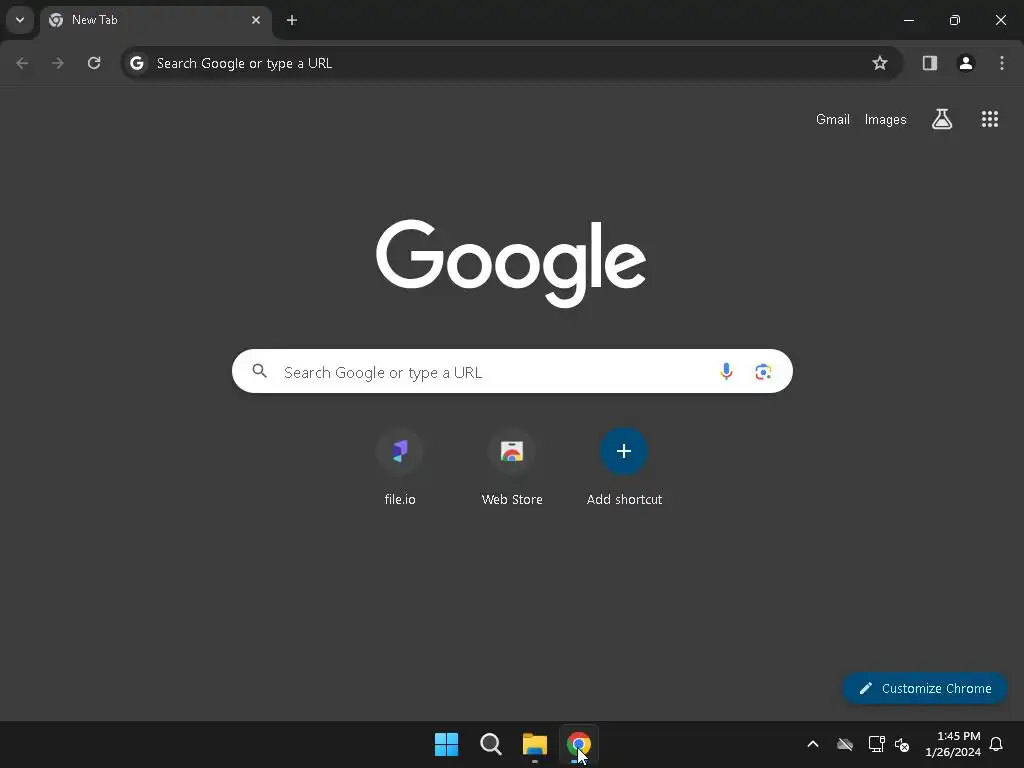Open the Google apps grid
Image resolution: width=1024 pixels, height=768 pixels.
click(x=990, y=119)
